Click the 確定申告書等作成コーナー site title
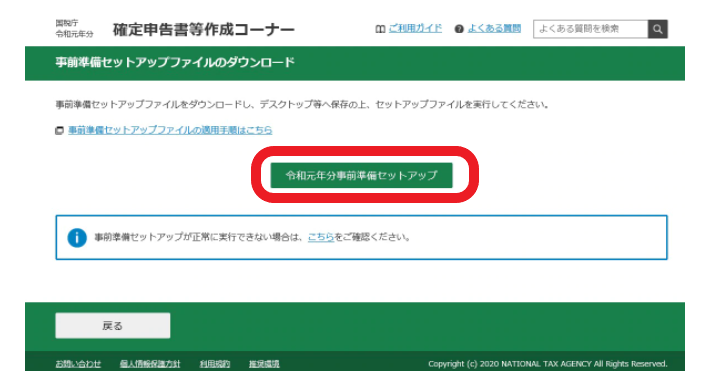Image resolution: width=709 pixels, height=380 pixels. click(x=203, y=29)
